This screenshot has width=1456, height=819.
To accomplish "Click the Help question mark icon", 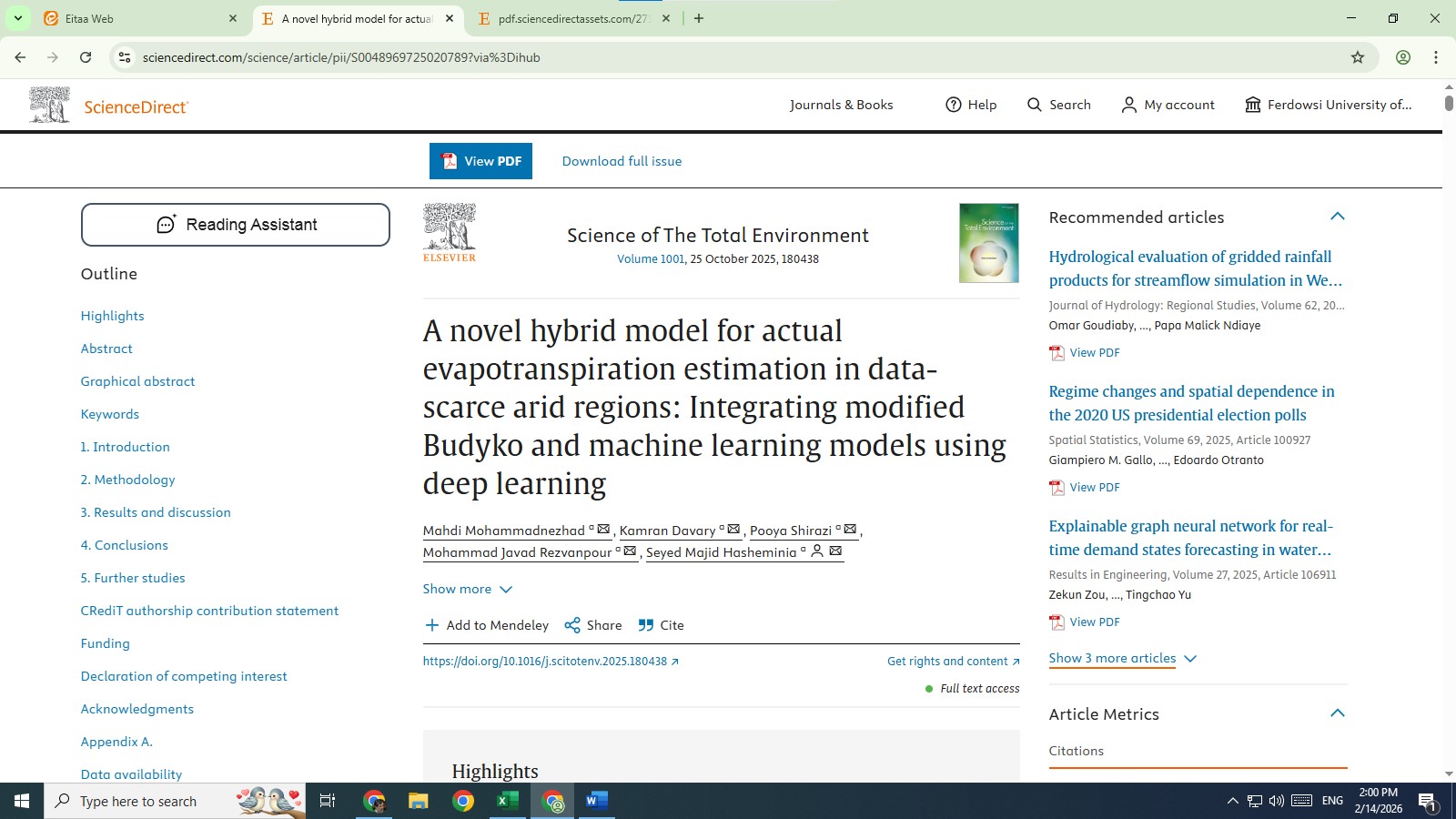I will [x=954, y=105].
